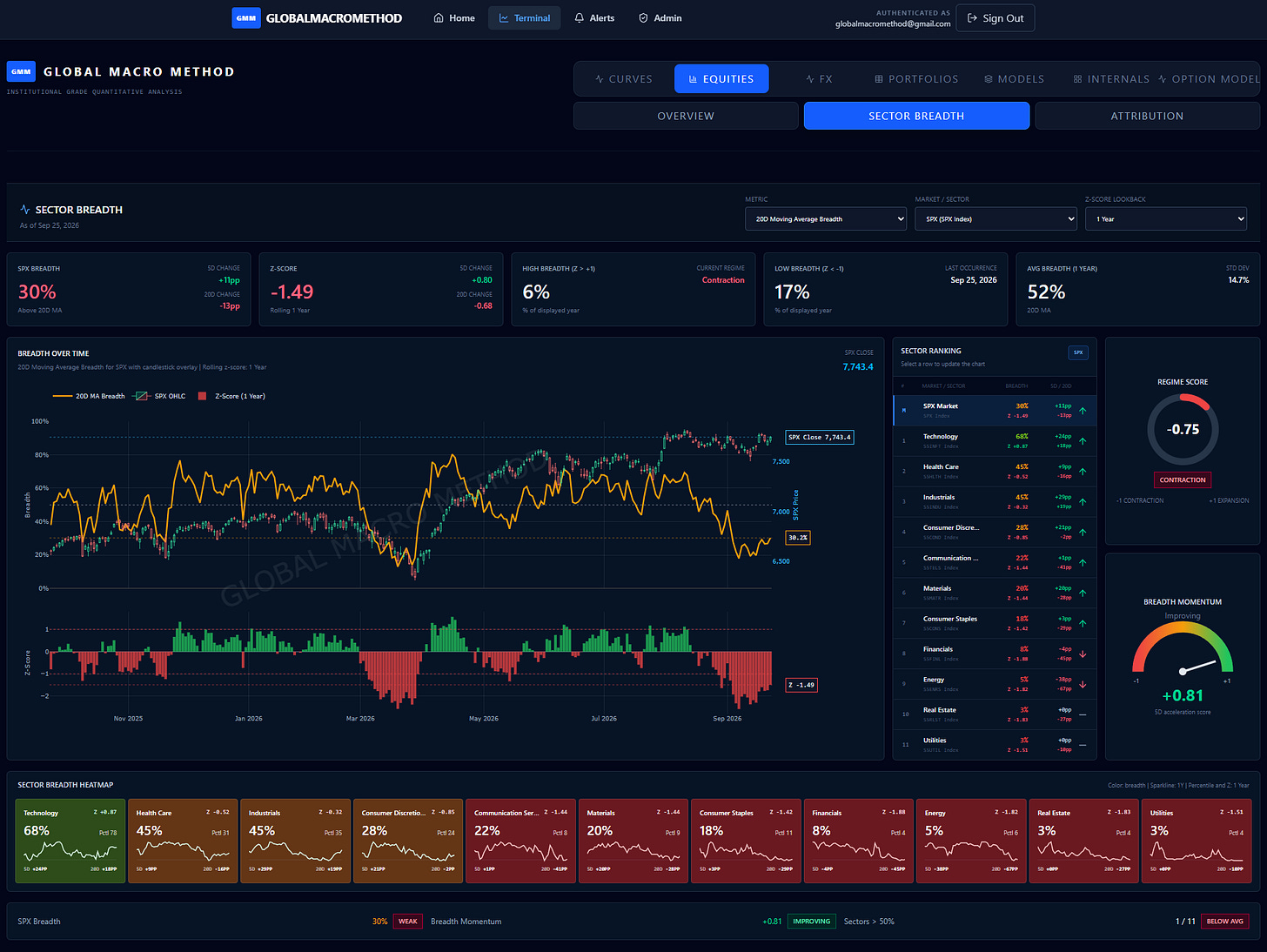Click the red down arrow in Financials row
The width and height of the screenshot is (1267, 952).
[1083, 654]
